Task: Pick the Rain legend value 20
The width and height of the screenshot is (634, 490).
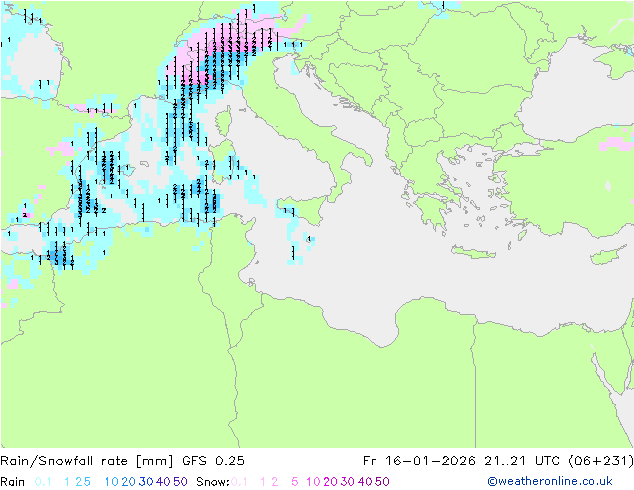Action: click(x=129, y=482)
